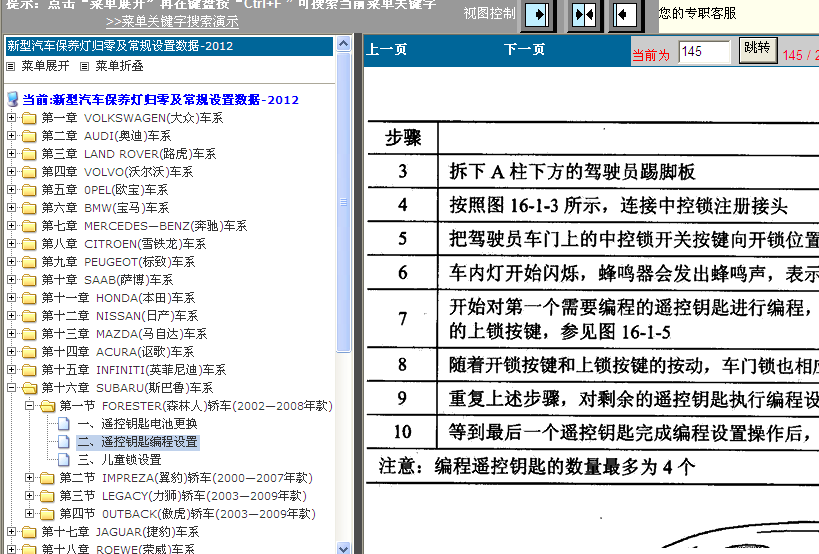Go to next page via 下一页

pos(524,50)
